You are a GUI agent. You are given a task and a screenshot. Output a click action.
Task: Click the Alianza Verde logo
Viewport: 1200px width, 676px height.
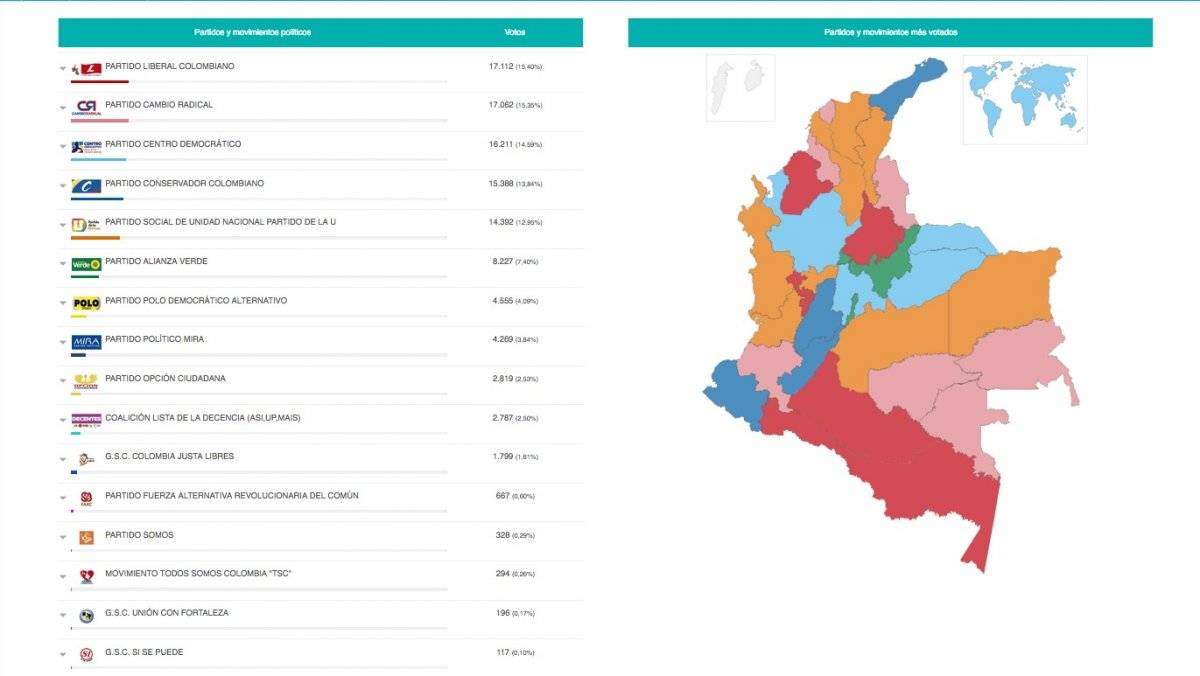click(86, 264)
